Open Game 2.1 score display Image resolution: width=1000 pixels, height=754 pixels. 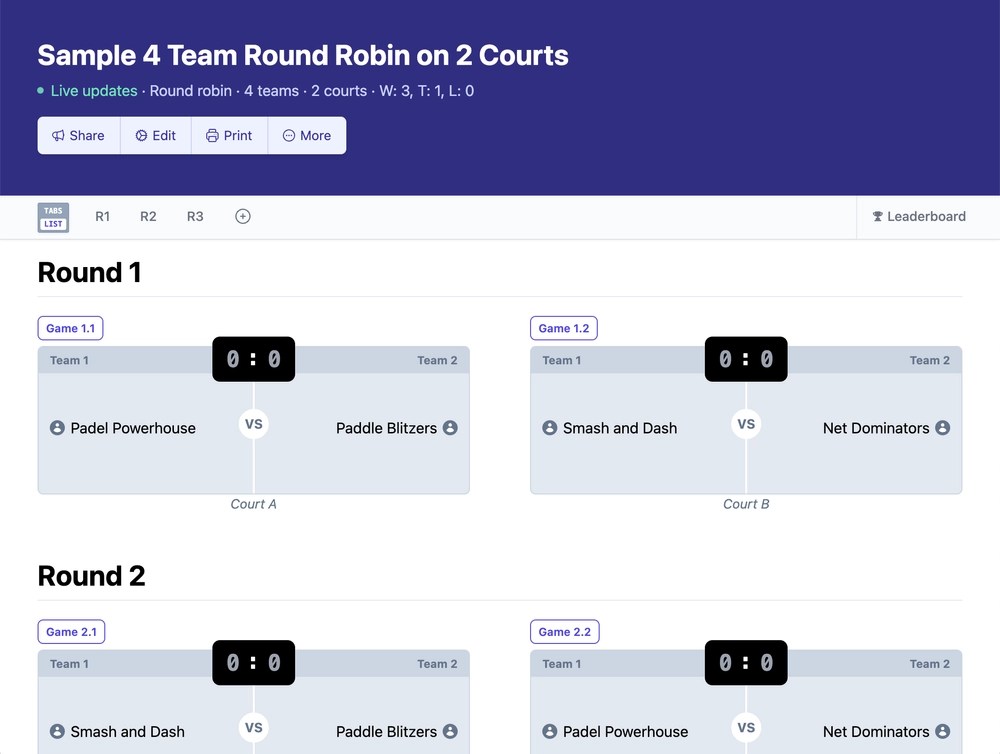(254, 663)
